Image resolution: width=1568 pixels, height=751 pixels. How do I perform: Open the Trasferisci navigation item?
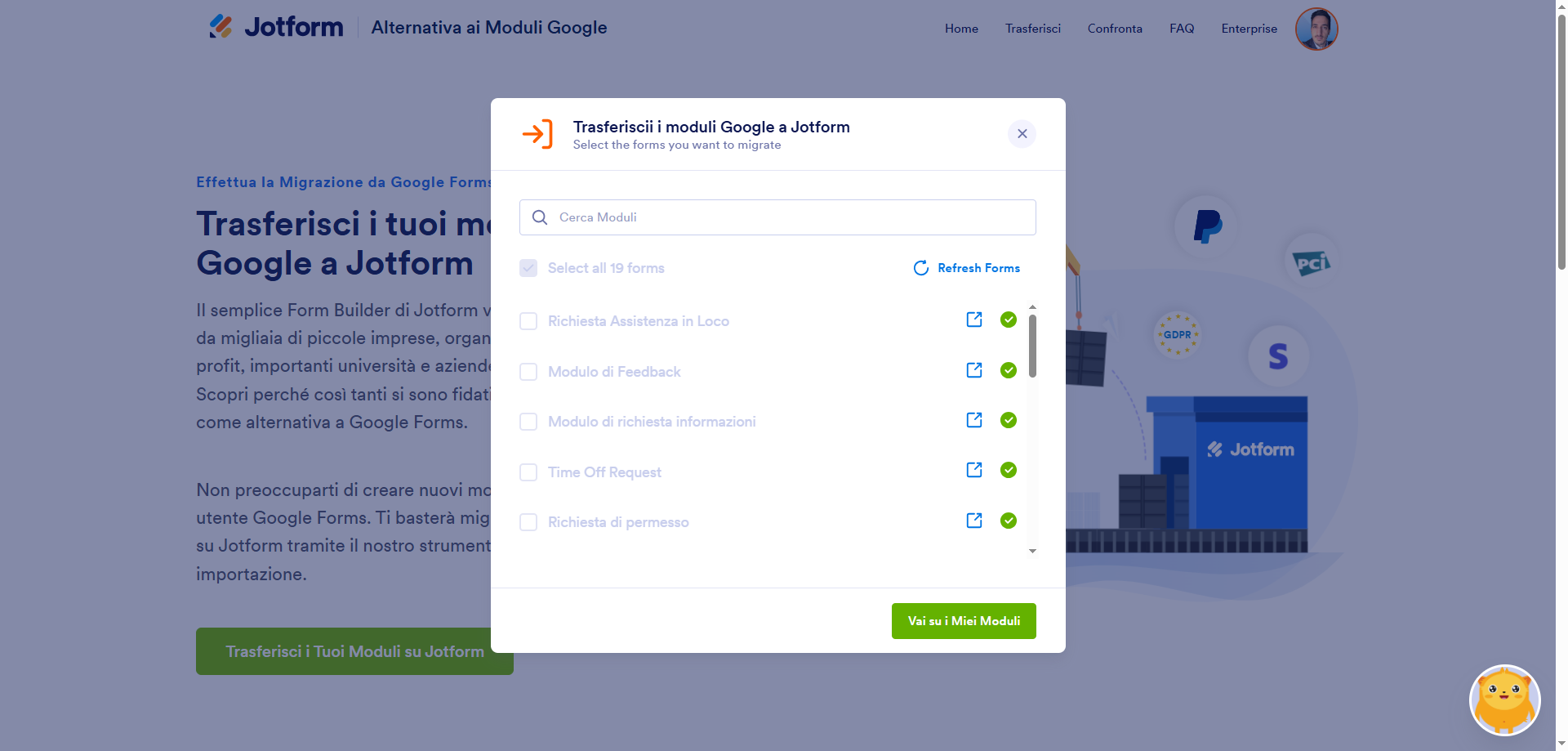pyautogui.click(x=1033, y=29)
